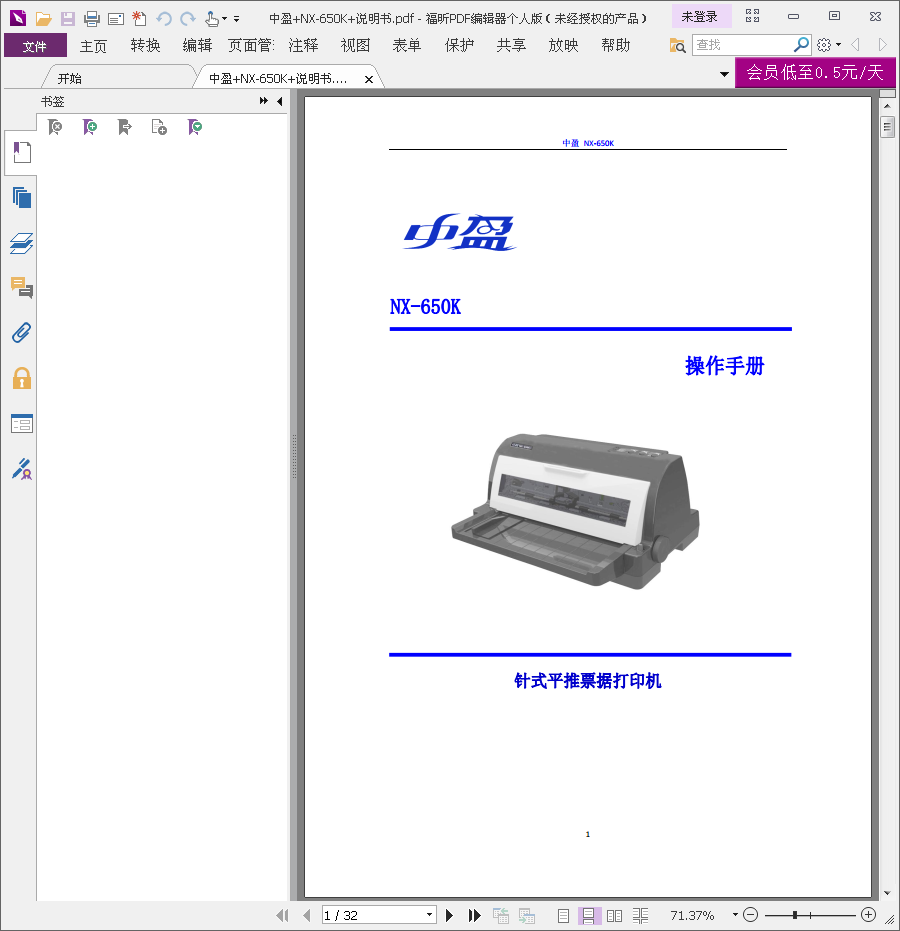This screenshot has width=900, height=931.
Task: Open hand tool dropdown arrow
Action: pyautogui.click(x=224, y=18)
